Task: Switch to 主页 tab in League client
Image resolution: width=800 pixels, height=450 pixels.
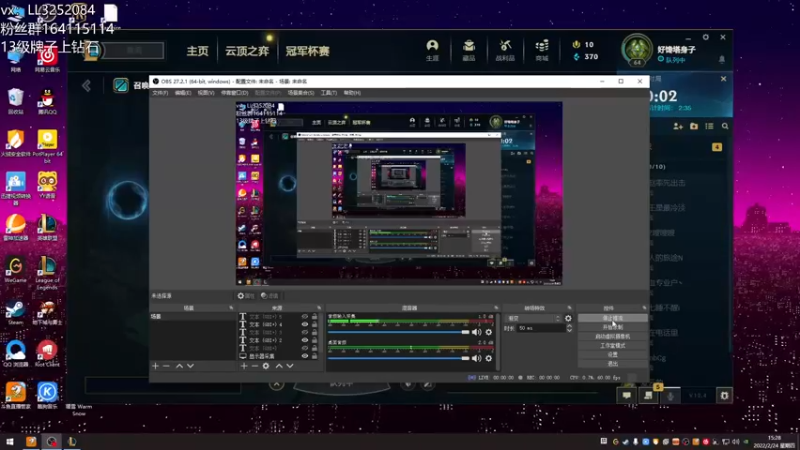Action: (x=197, y=51)
